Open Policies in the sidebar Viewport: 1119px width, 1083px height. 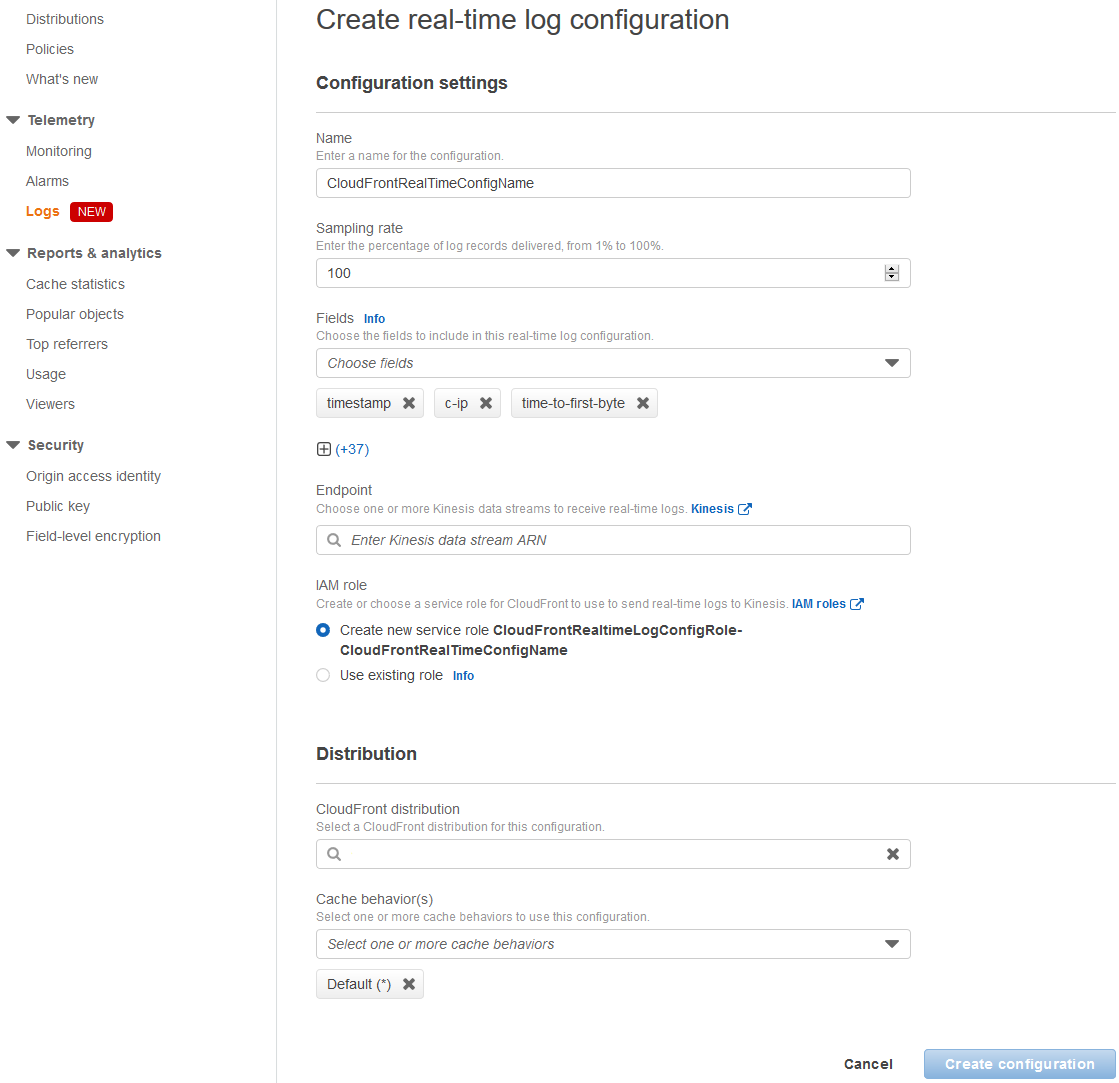pyautogui.click(x=50, y=49)
